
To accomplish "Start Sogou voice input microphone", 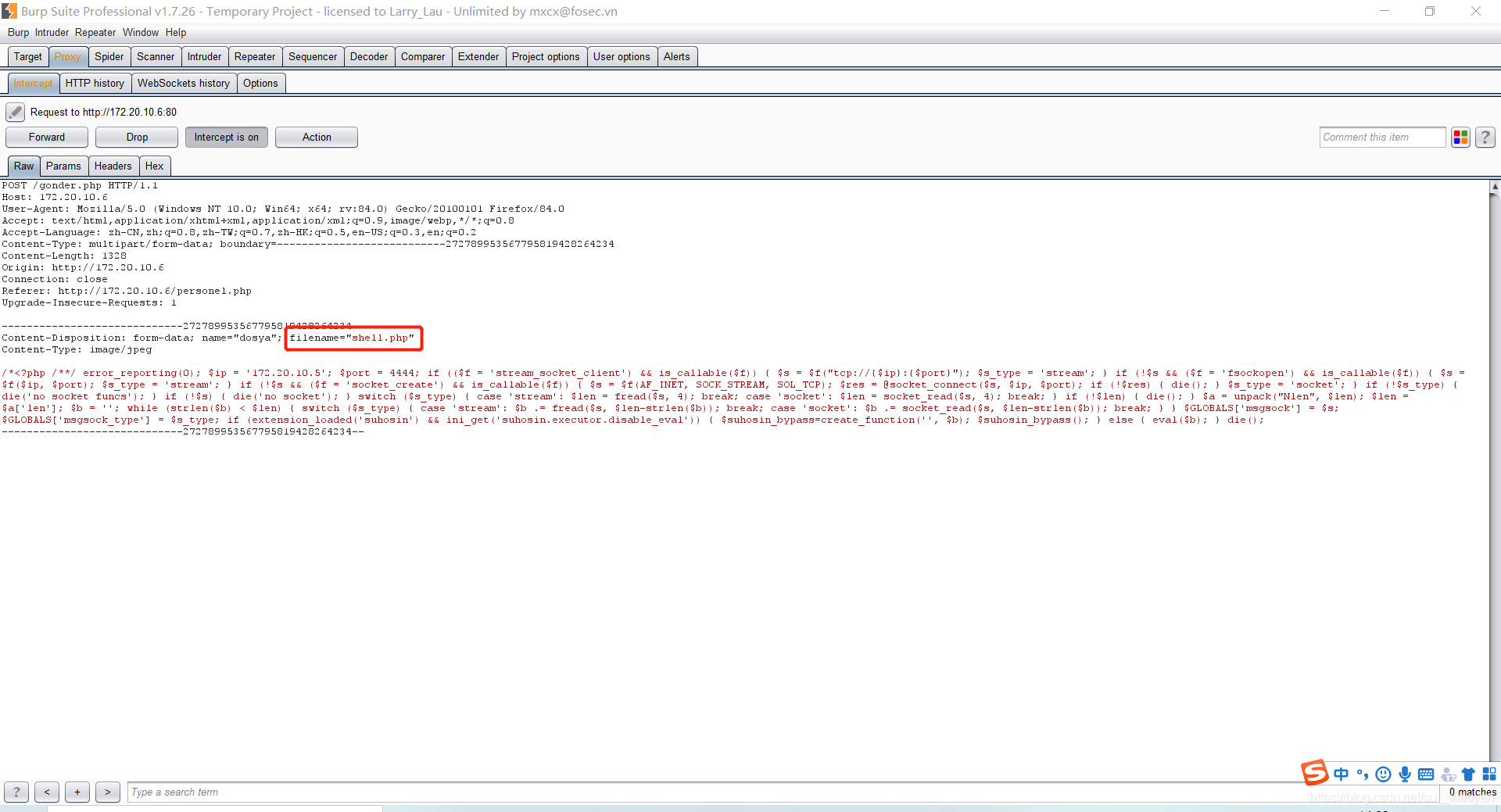I will (1405, 774).
